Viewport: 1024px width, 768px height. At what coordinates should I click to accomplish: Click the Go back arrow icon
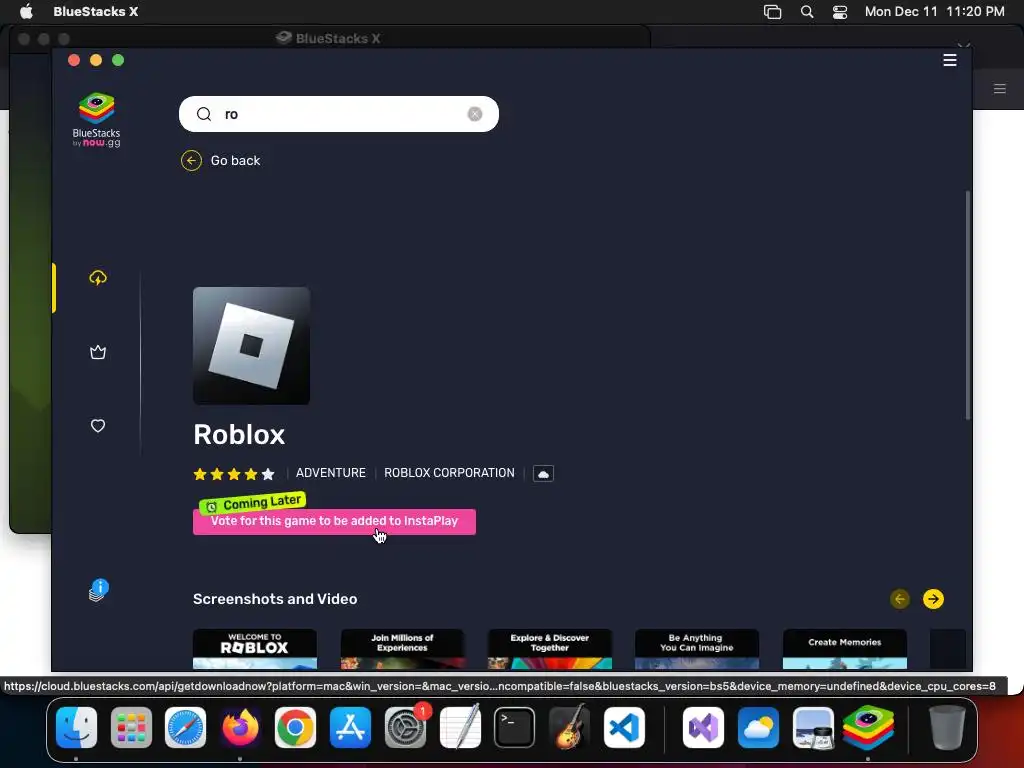[x=191, y=161]
